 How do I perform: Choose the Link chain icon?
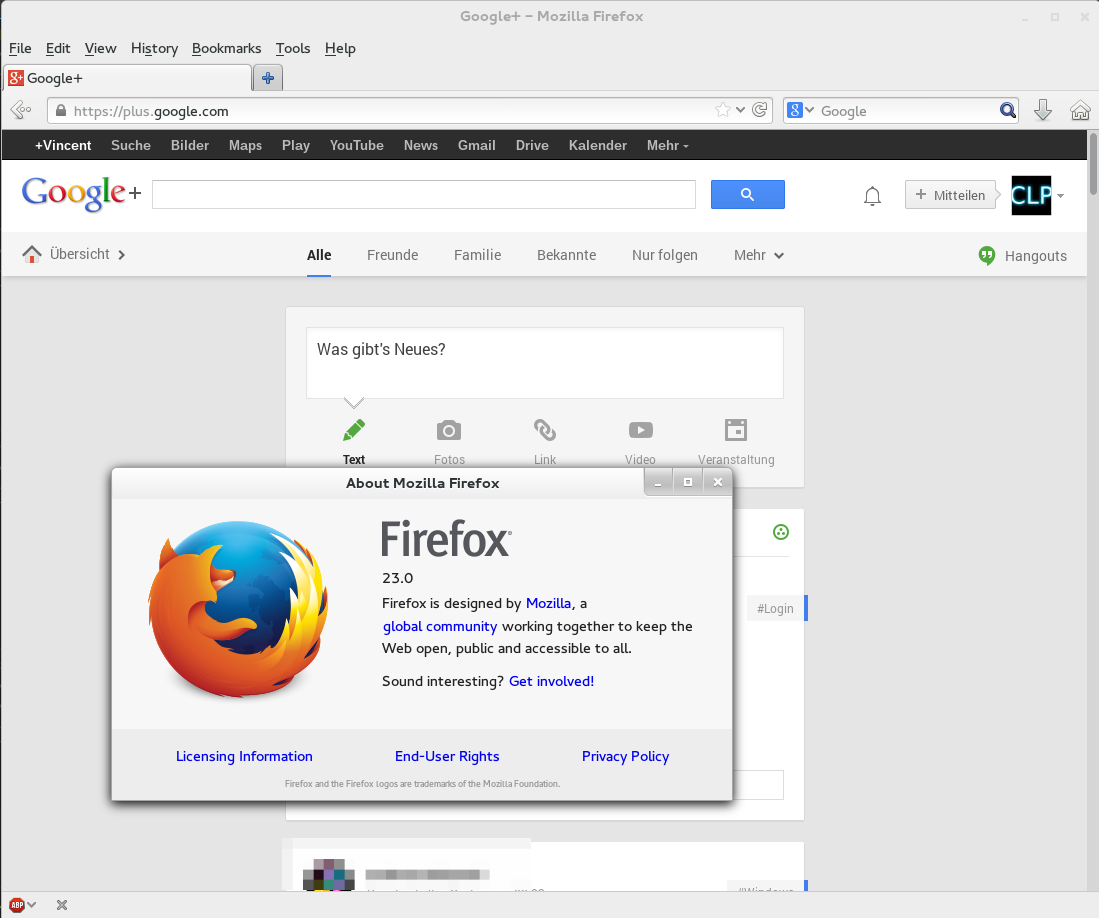point(545,431)
